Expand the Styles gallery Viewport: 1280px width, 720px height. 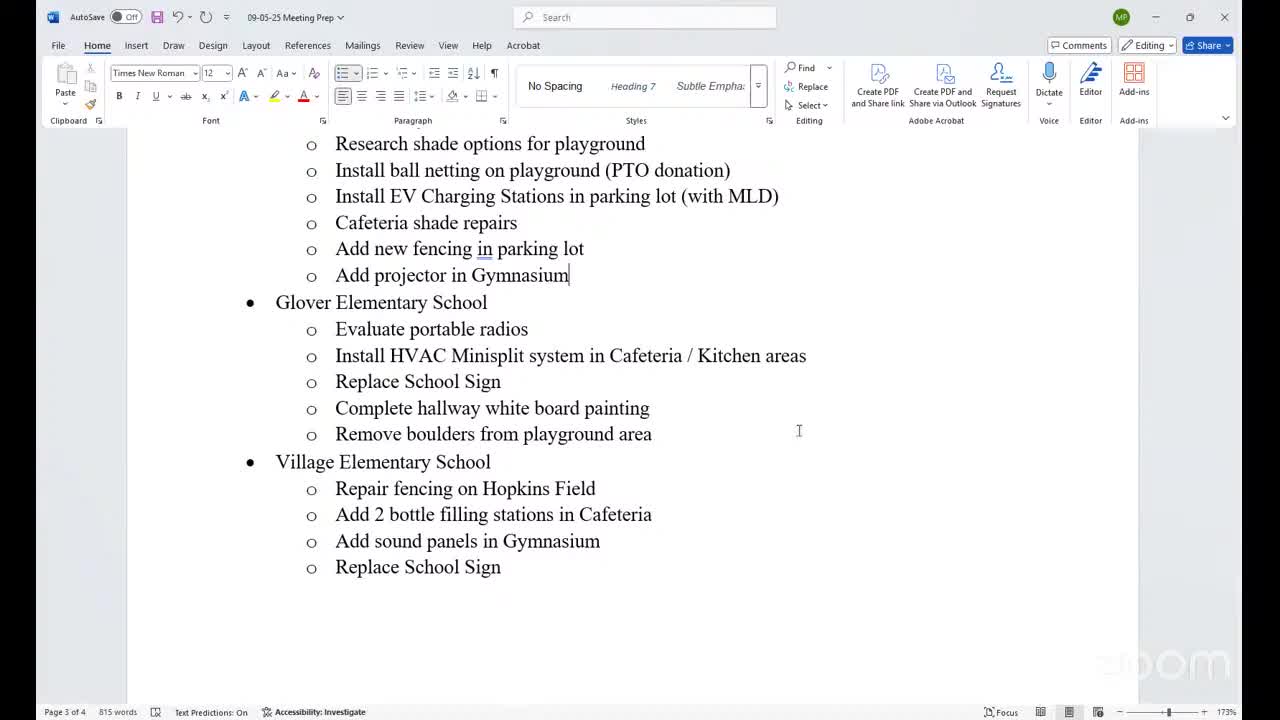(758, 86)
